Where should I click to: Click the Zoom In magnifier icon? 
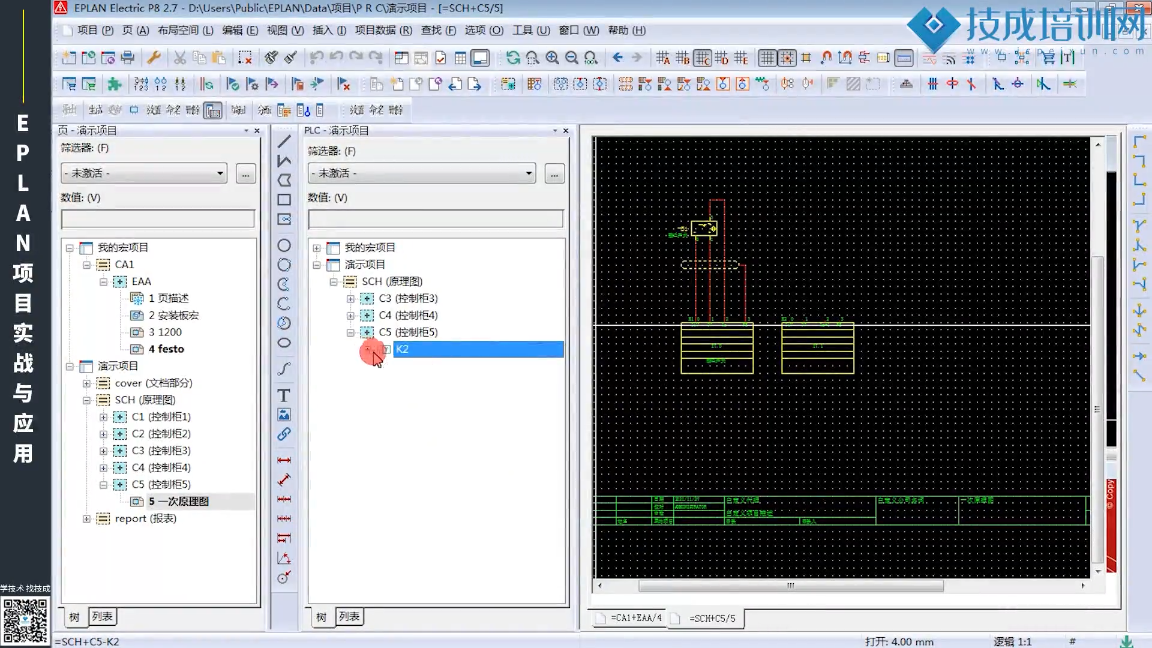(552, 57)
